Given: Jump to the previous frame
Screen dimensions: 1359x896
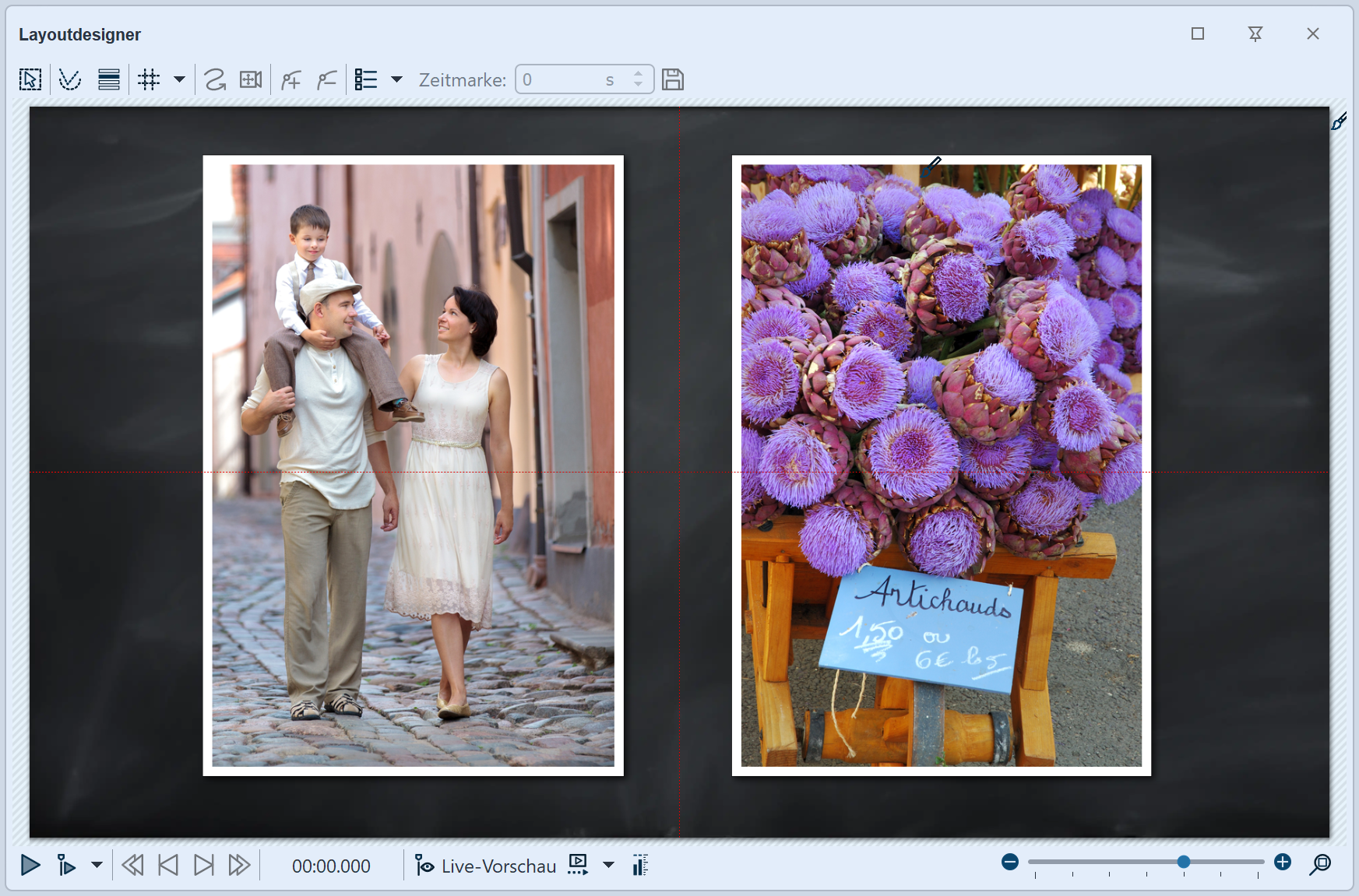Looking at the screenshot, I should coord(168,865).
